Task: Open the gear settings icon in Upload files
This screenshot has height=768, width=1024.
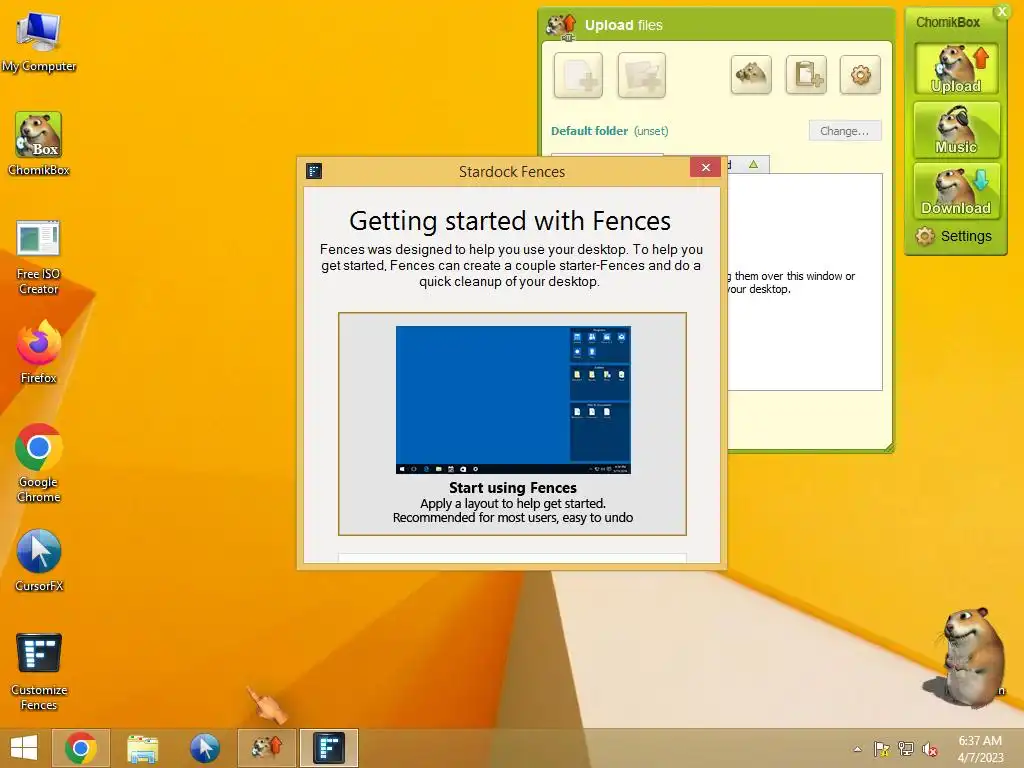Action: [860, 74]
